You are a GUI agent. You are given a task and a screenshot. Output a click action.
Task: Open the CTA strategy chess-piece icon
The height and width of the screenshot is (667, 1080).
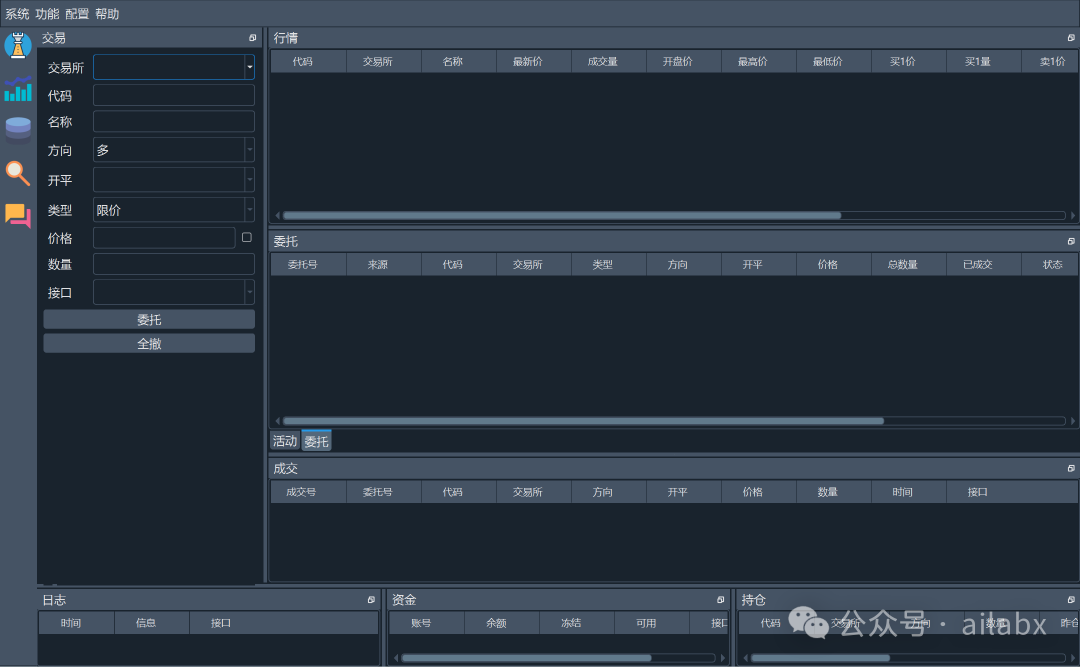point(18,45)
